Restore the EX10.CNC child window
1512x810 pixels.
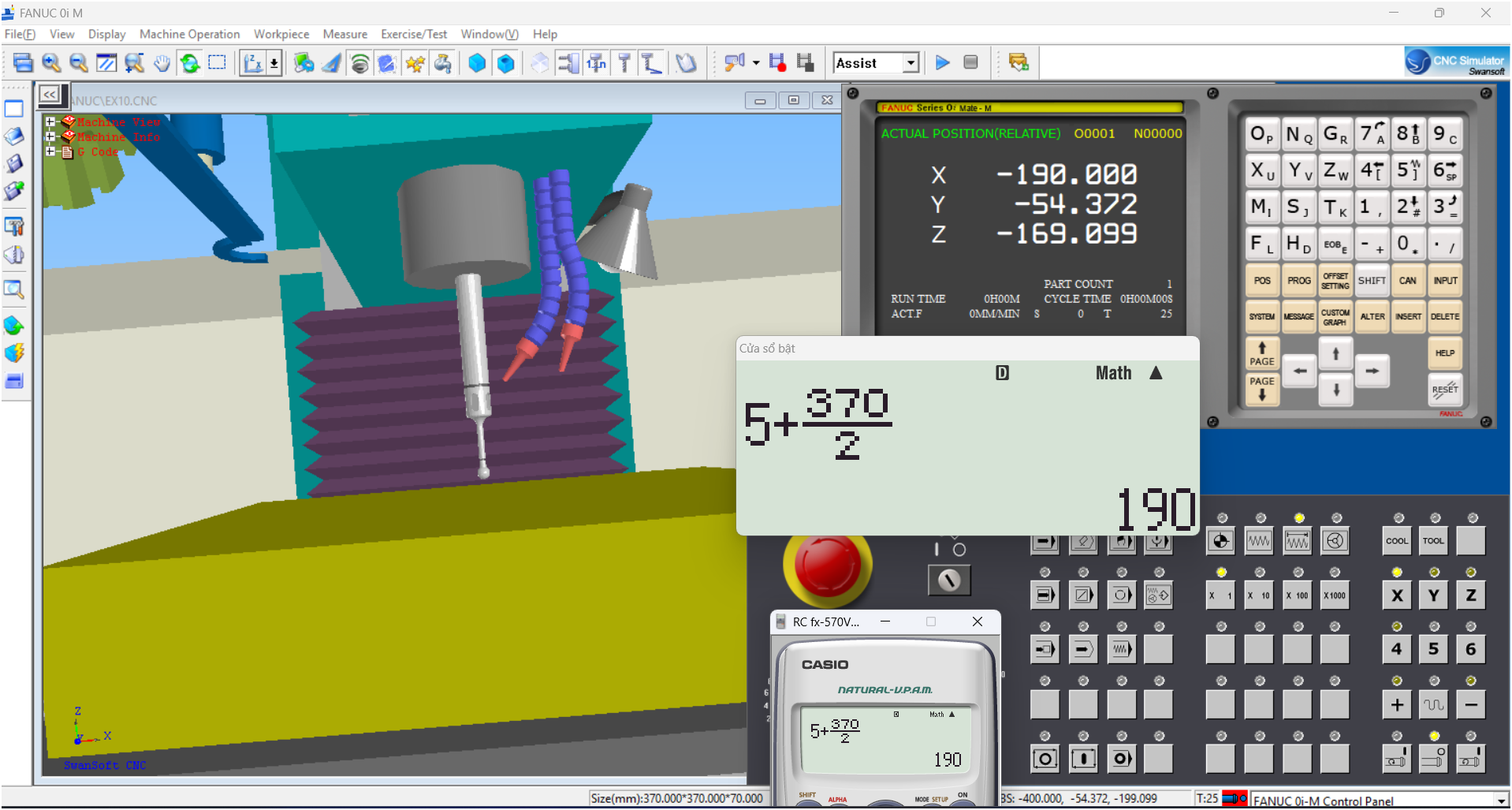tap(793, 100)
